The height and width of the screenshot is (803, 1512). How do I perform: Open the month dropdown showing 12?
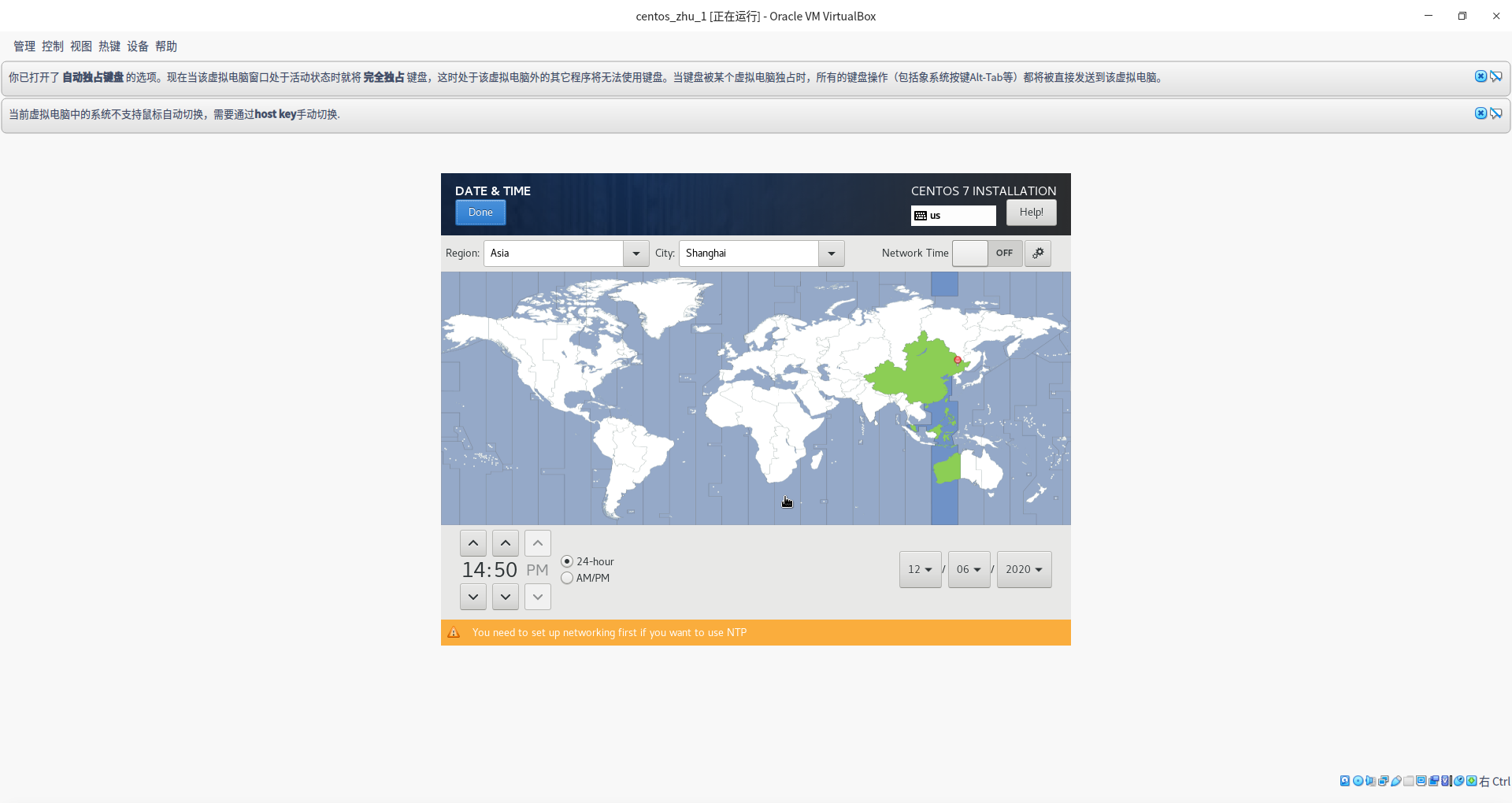pos(920,569)
